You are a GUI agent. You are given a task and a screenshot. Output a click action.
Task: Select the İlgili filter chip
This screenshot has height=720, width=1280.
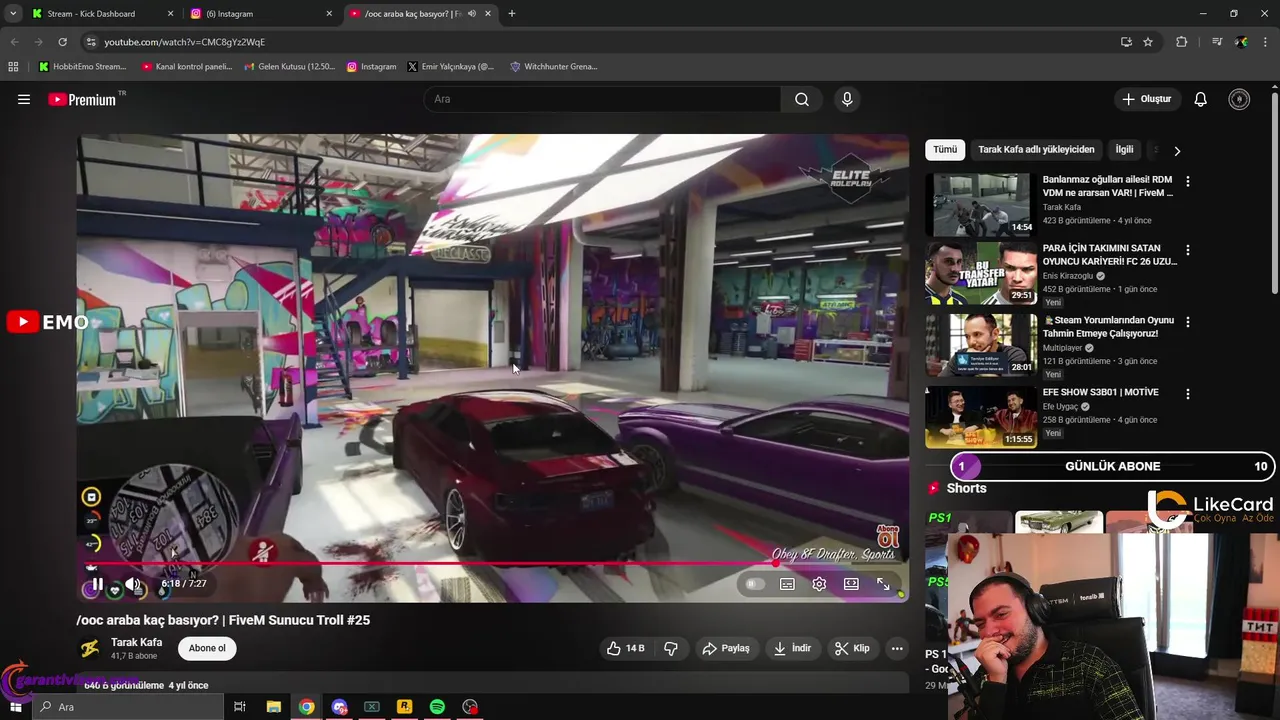click(1124, 149)
